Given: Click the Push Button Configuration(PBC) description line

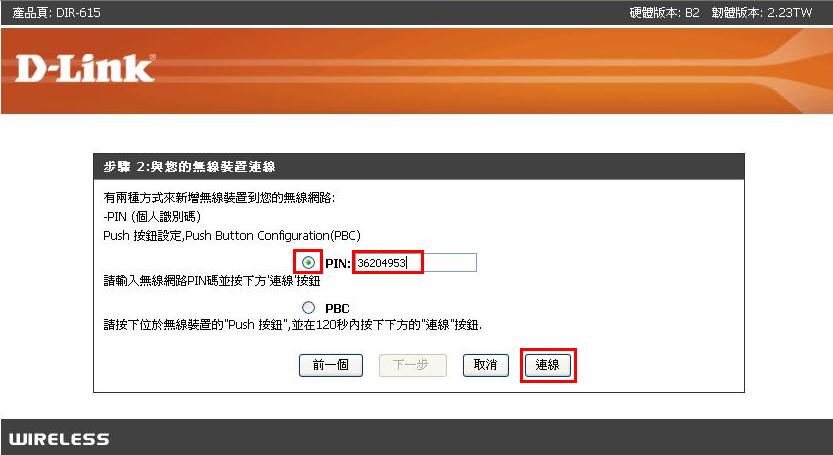Looking at the screenshot, I should tap(232, 235).
